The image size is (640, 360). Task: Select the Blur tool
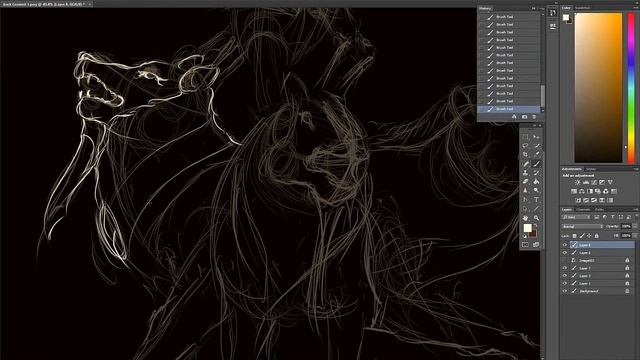tap(525, 191)
